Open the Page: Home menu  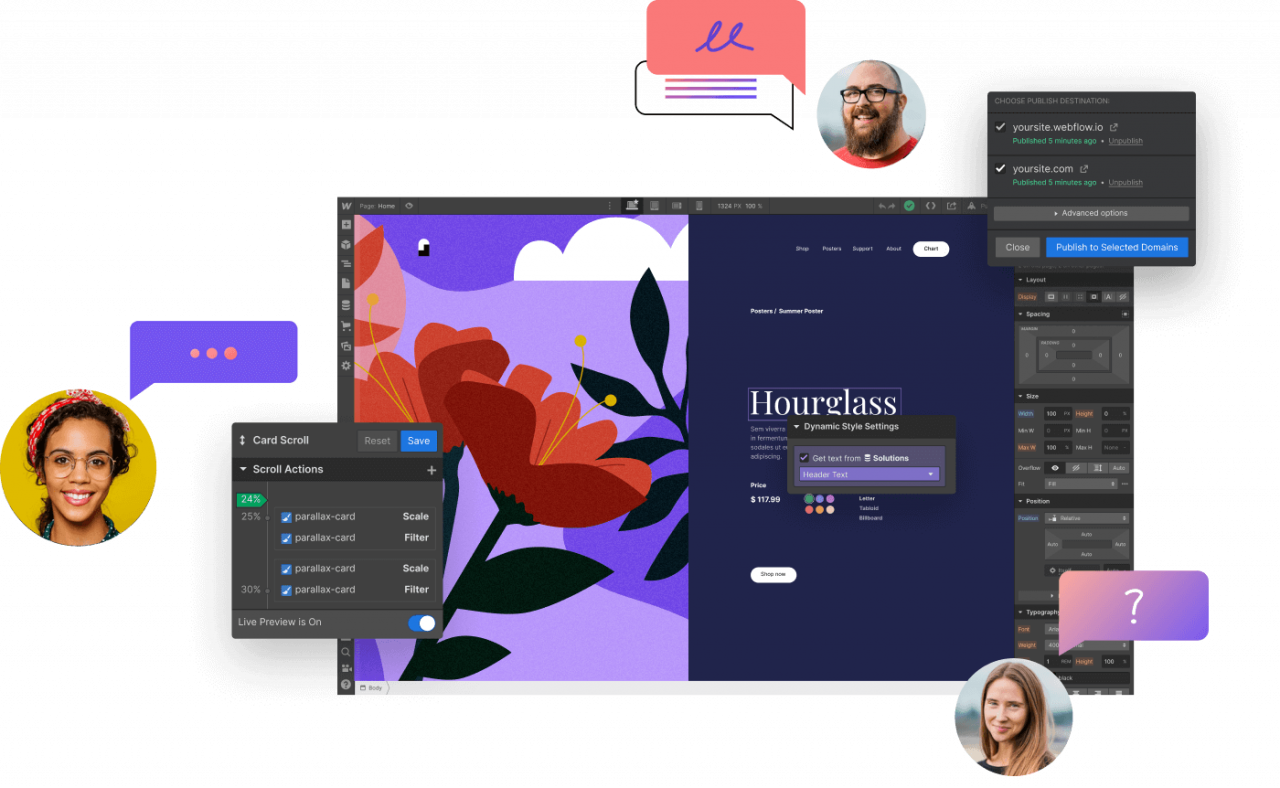[380, 205]
